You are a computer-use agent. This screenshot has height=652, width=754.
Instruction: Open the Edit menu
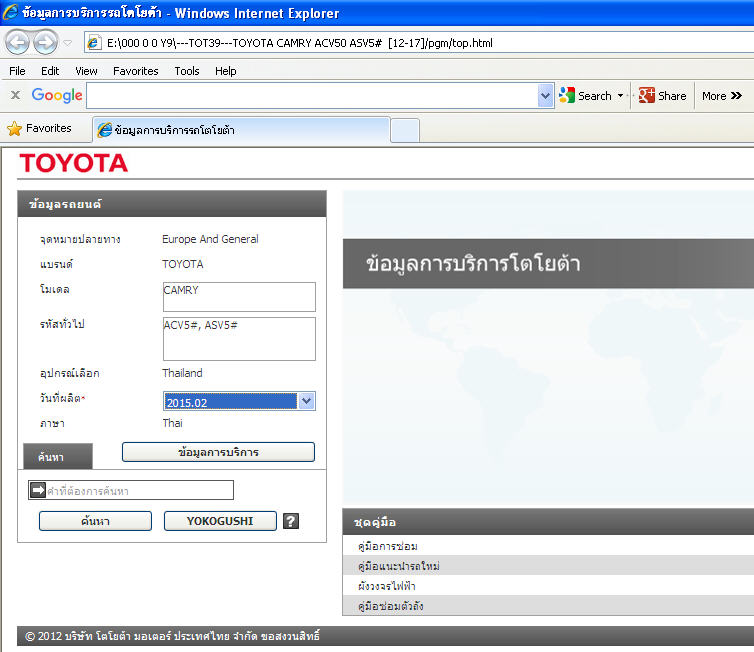[50, 71]
